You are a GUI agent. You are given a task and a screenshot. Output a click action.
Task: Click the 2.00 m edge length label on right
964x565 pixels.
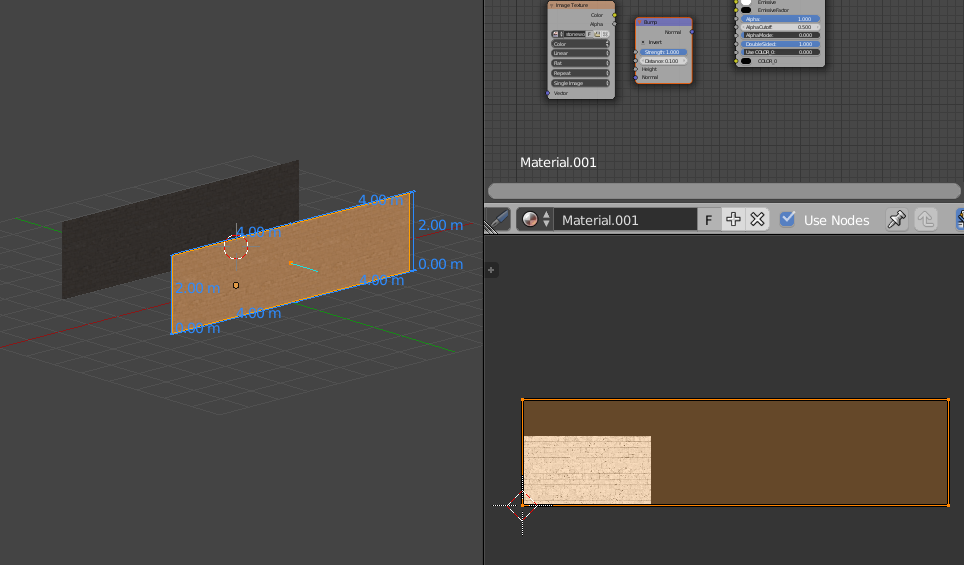(440, 225)
